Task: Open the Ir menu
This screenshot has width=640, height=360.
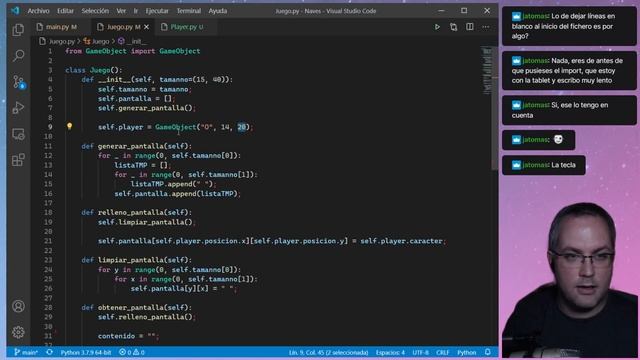Action: click(x=136, y=11)
